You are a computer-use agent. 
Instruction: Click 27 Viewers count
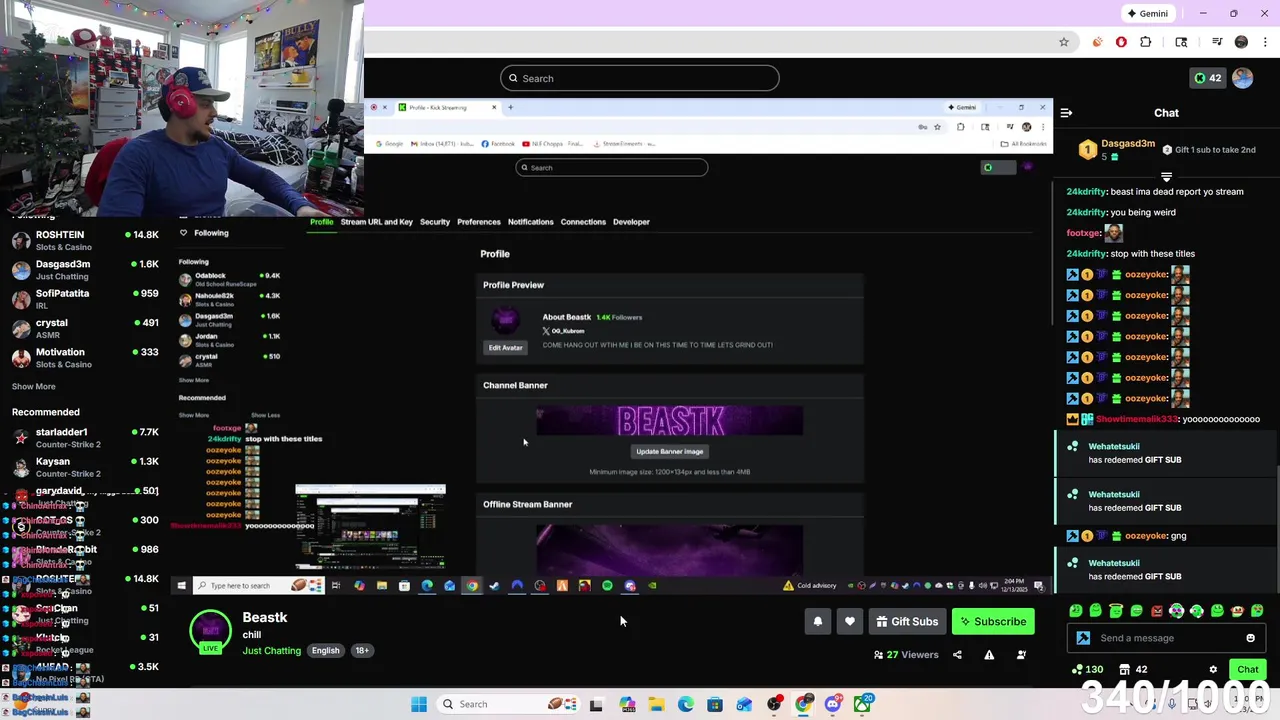pos(906,655)
